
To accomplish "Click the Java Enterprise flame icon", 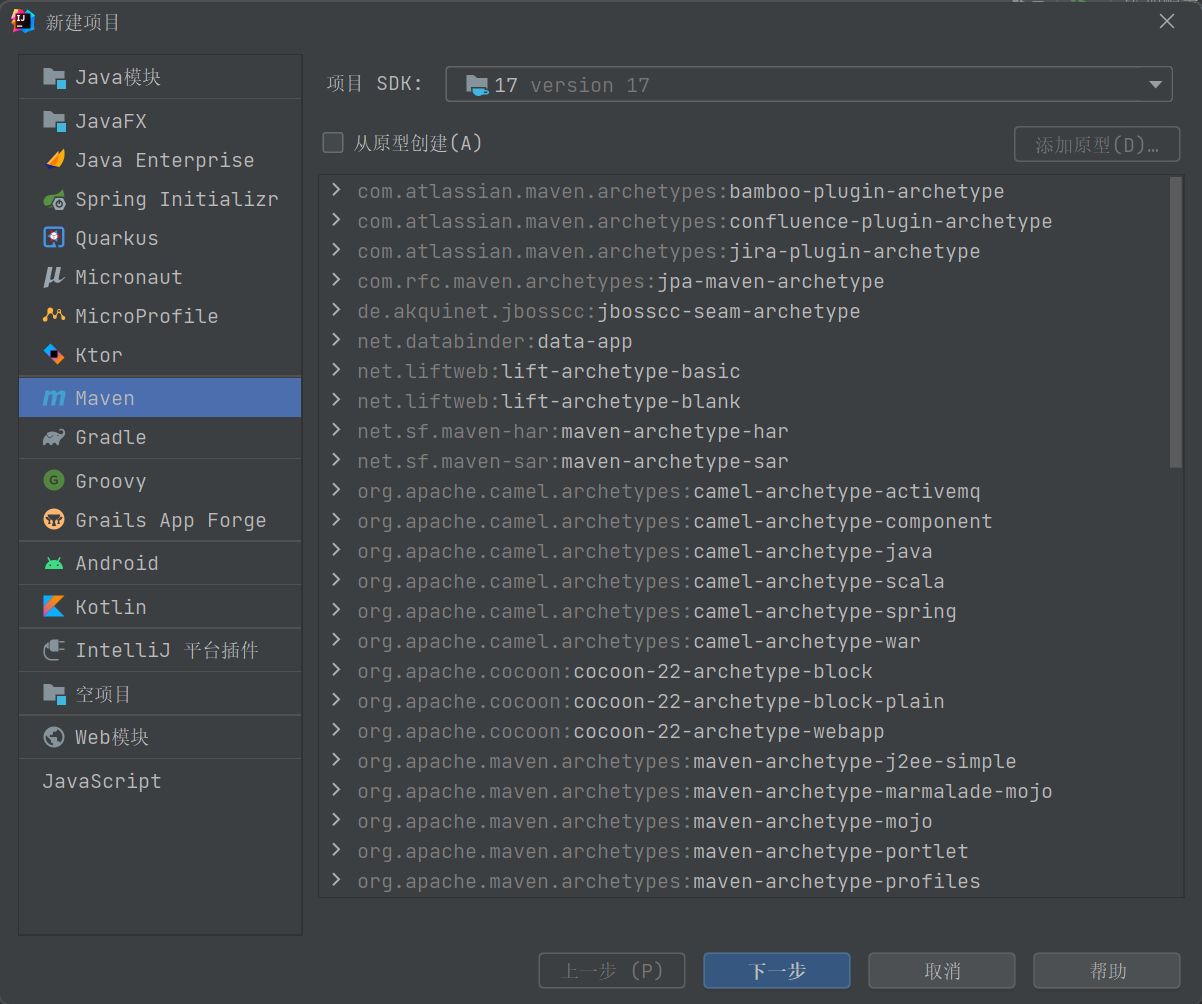I will point(54,160).
